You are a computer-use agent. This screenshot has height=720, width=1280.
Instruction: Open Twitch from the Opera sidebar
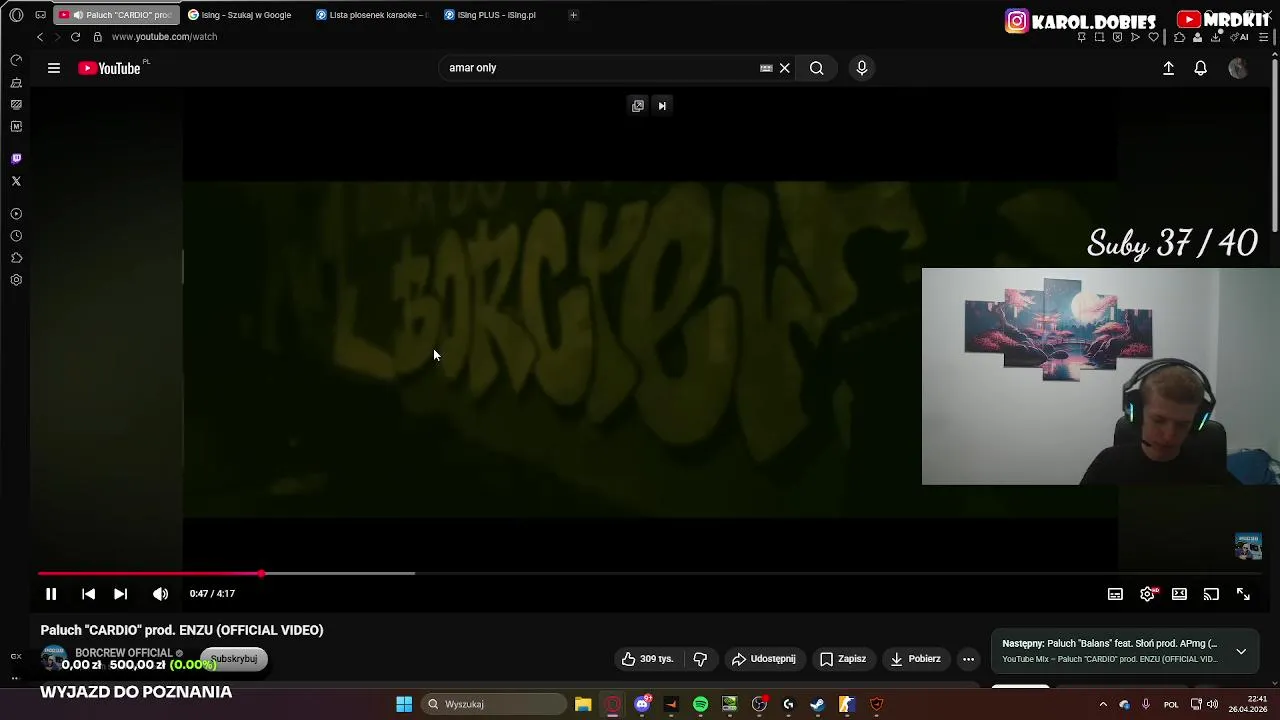16,159
